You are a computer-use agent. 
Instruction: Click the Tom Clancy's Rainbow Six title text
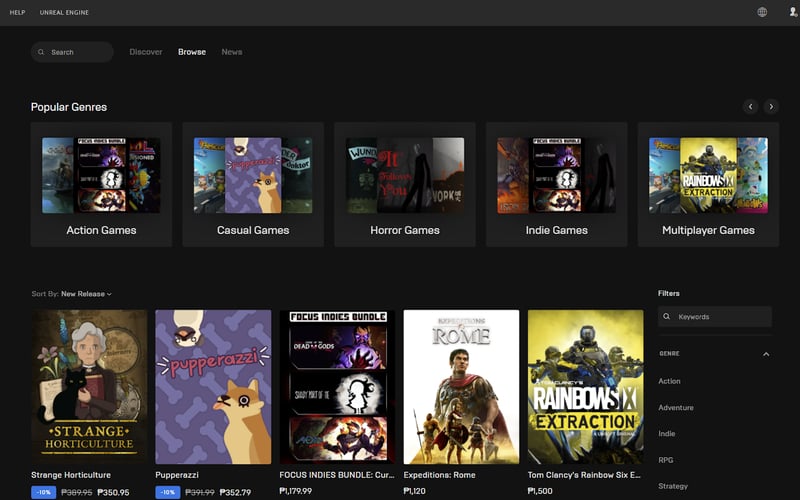coord(584,475)
